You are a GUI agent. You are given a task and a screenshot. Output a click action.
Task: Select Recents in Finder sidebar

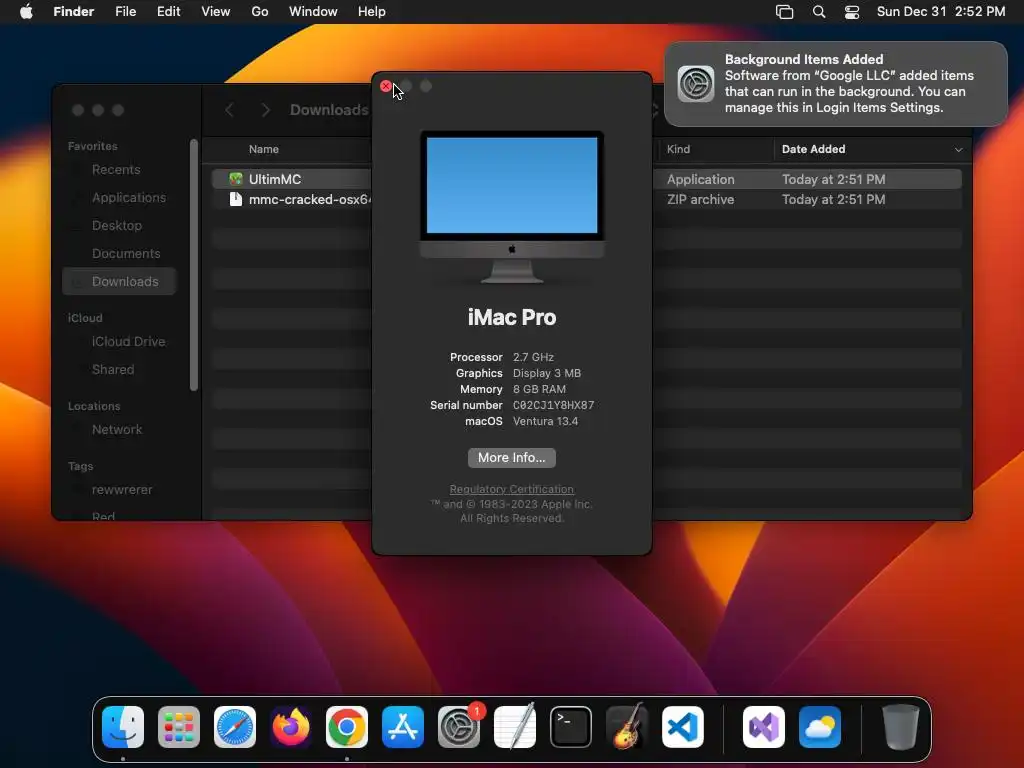pos(116,170)
